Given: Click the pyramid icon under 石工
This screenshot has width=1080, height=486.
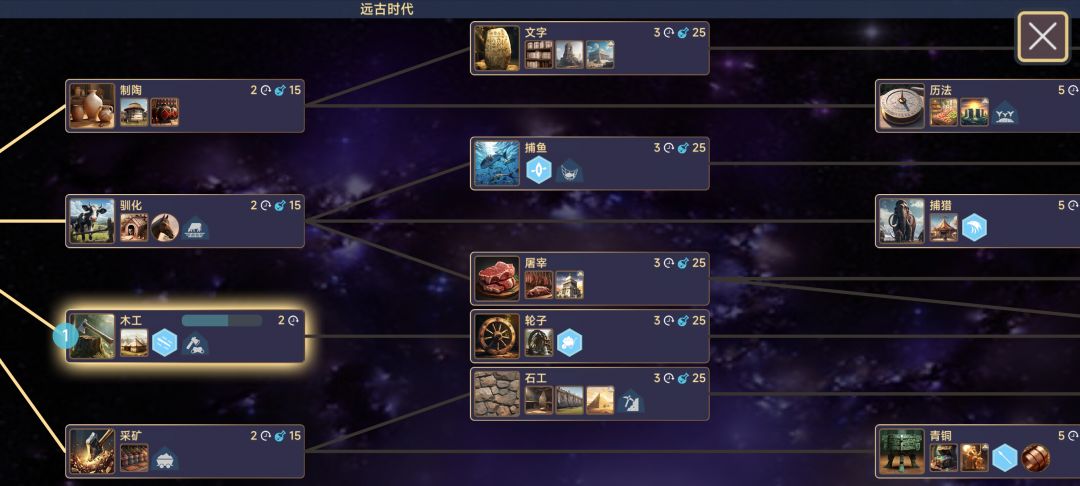Looking at the screenshot, I should (x=600, y=401).
